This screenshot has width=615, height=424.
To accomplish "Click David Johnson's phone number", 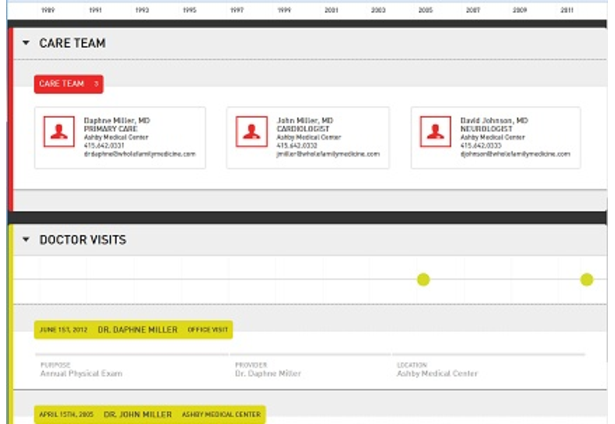I will coord(481,146).
